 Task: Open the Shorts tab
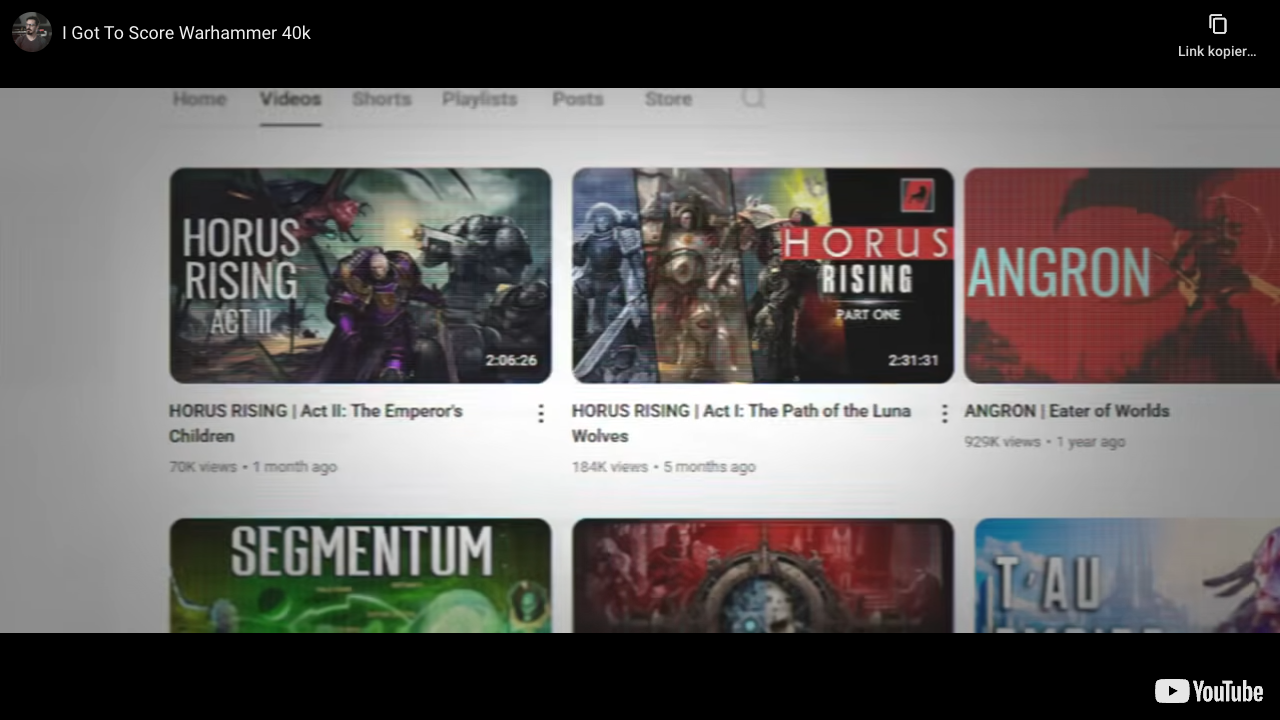381,99
